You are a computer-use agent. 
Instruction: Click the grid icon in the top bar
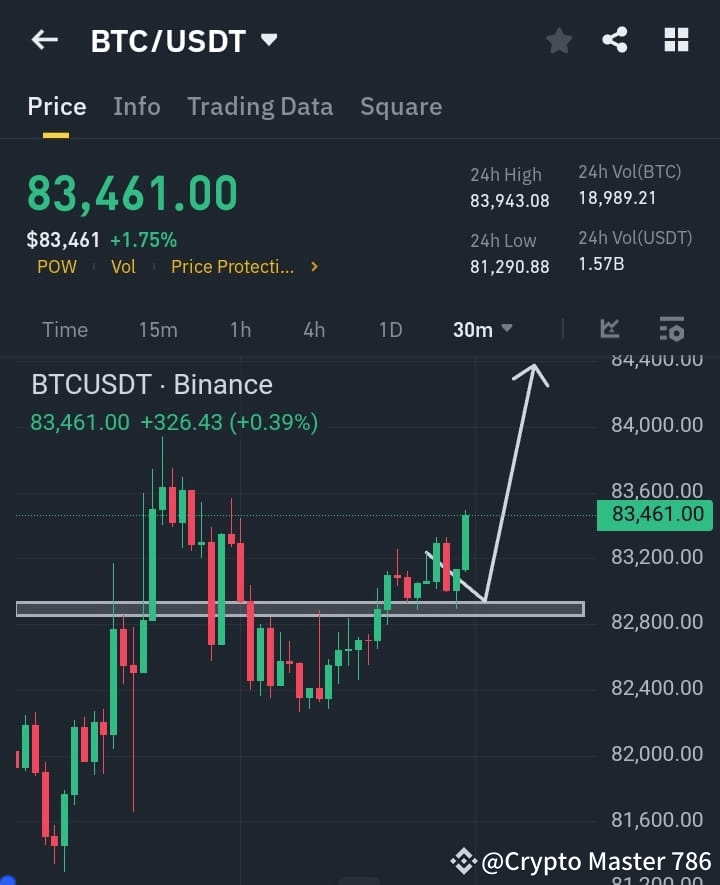[x=676, y=40]
